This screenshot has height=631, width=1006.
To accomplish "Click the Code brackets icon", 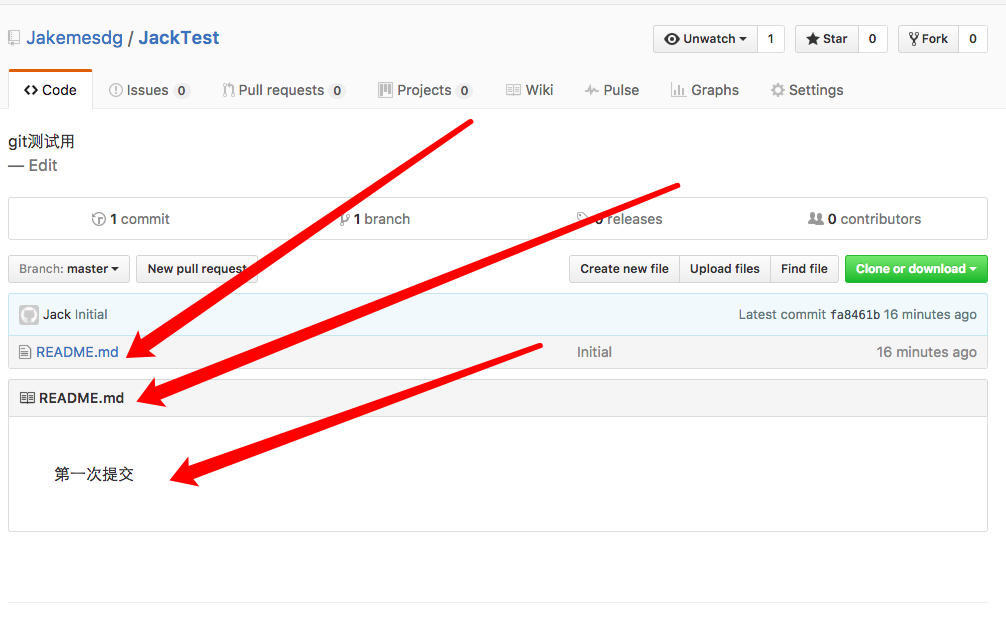I will (31, 90).
